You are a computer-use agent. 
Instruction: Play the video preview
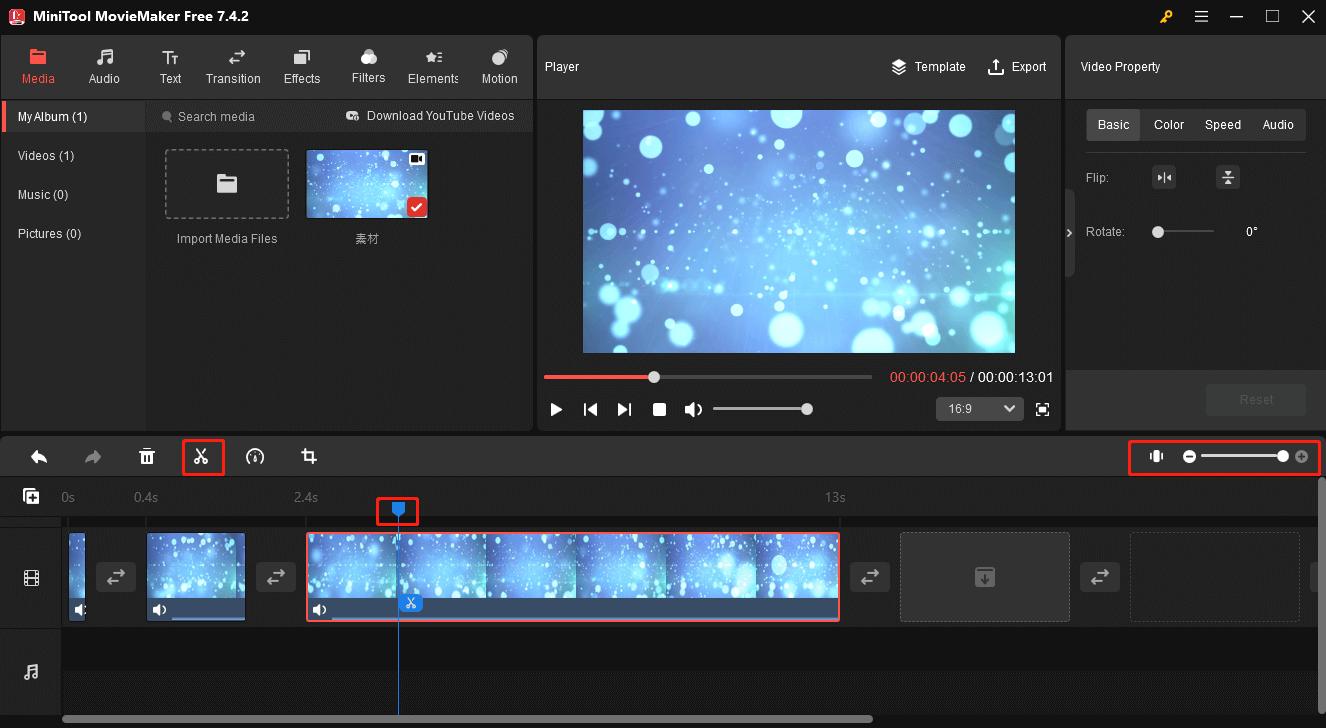point(557,409)
